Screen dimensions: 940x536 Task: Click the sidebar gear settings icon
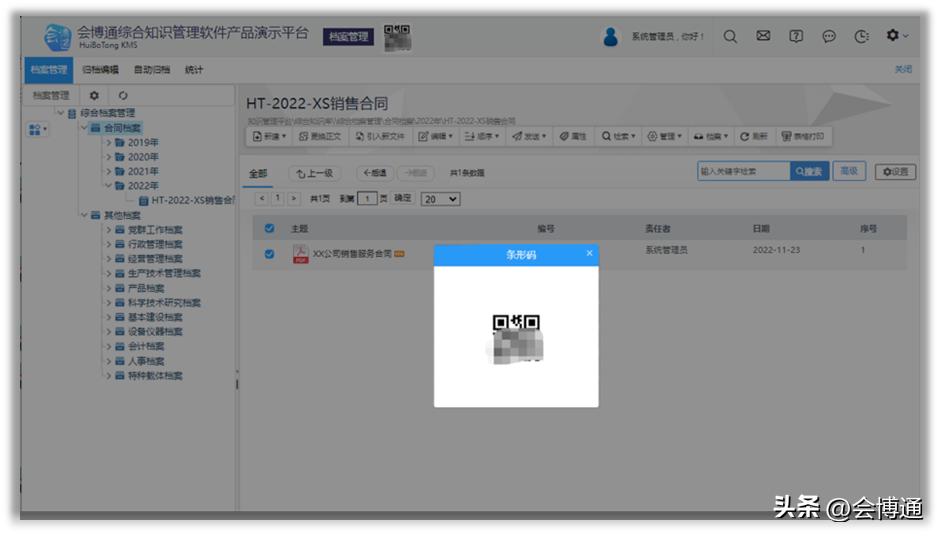tap(94, 95)
